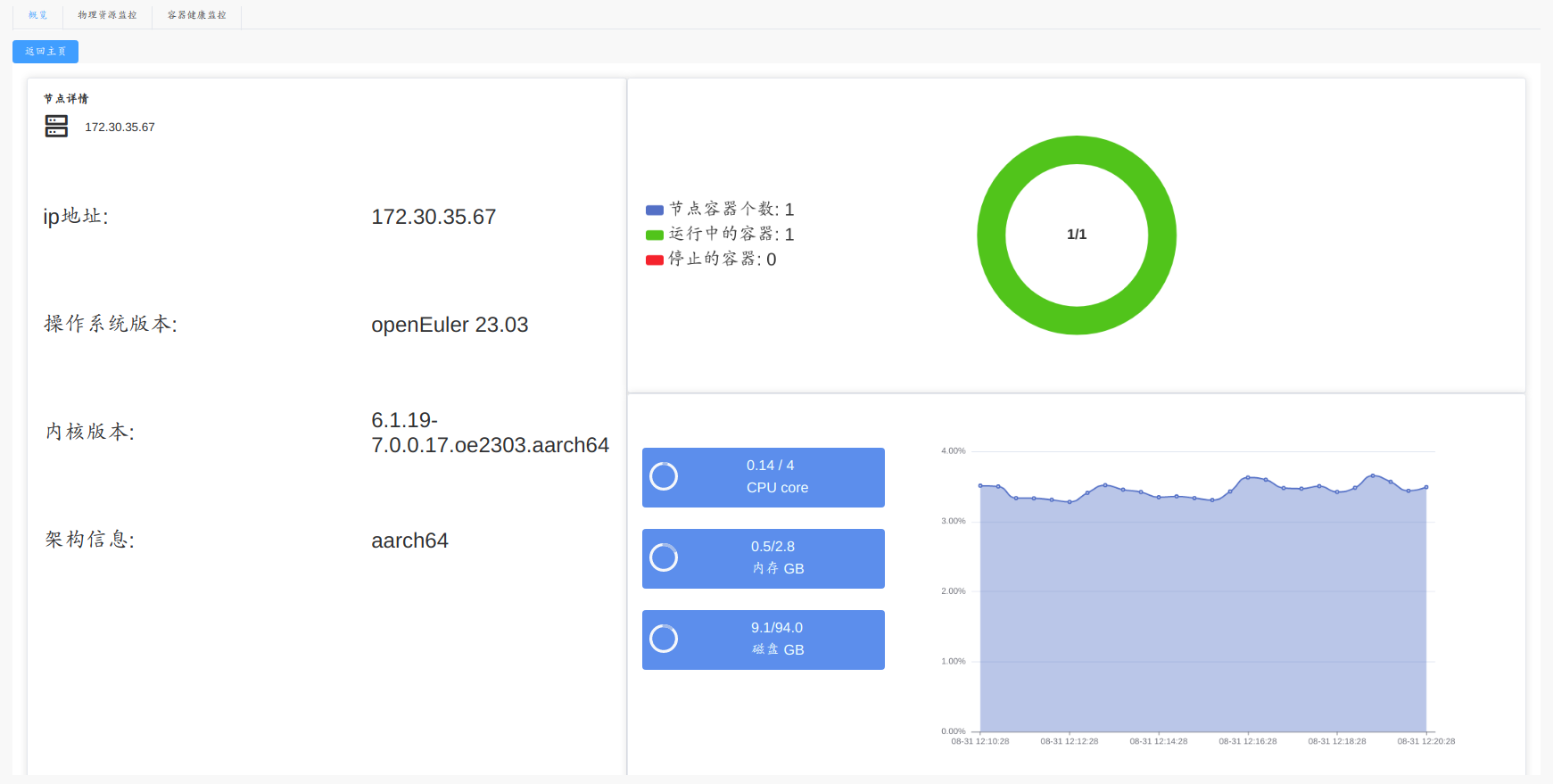Toggle the blue 节点容器个数 legend marker
This screenshot has height=784, width=1553.
point(655,210)
